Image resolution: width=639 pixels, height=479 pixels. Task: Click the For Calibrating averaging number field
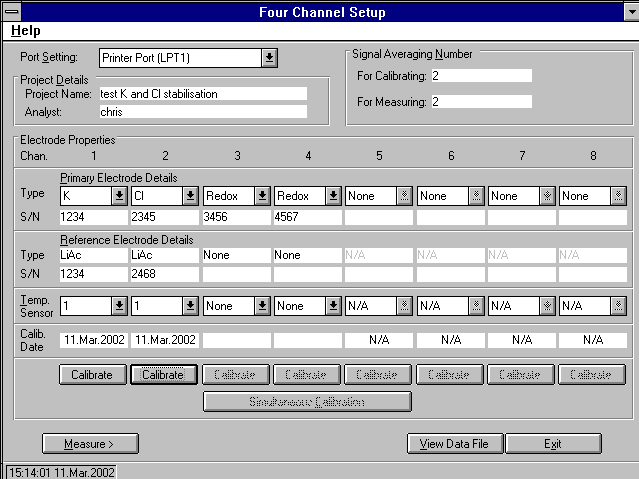coord(482,76)
